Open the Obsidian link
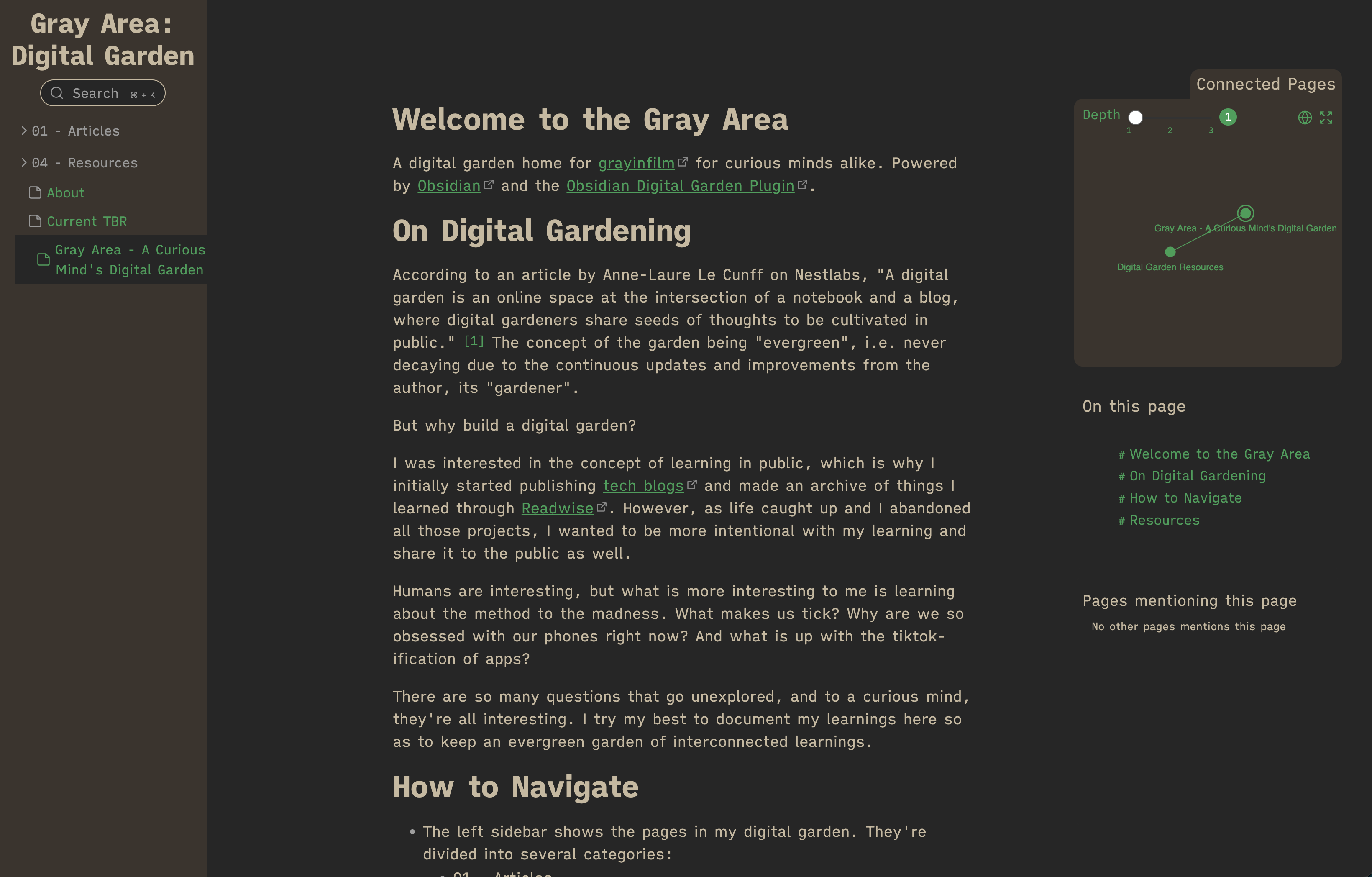This screenshot has height=877, width=1372. 449,186
